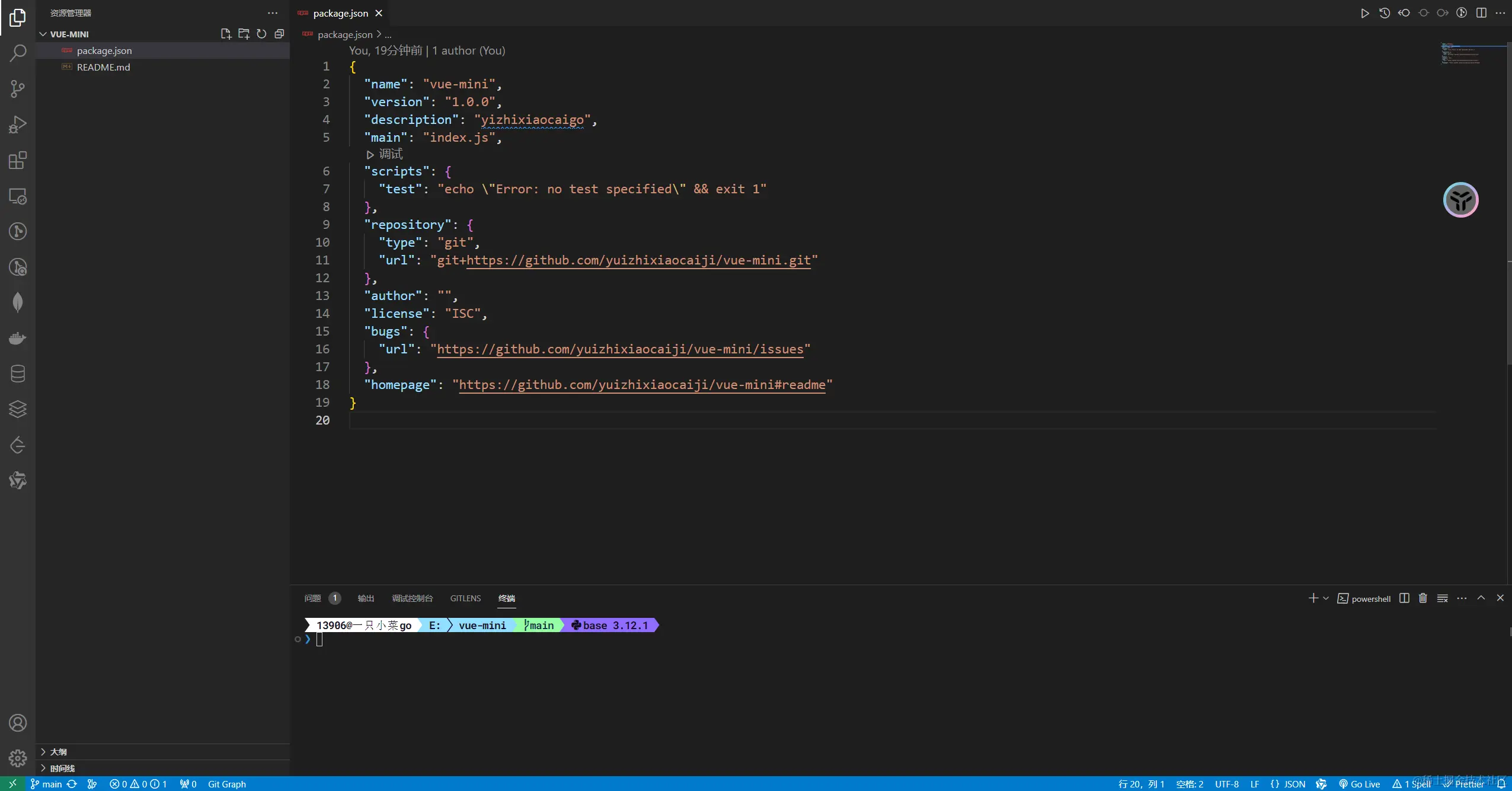Switch to the 问题 problems tab
The width and height of the screenshot is (1512, 791).
pos(312,598)
